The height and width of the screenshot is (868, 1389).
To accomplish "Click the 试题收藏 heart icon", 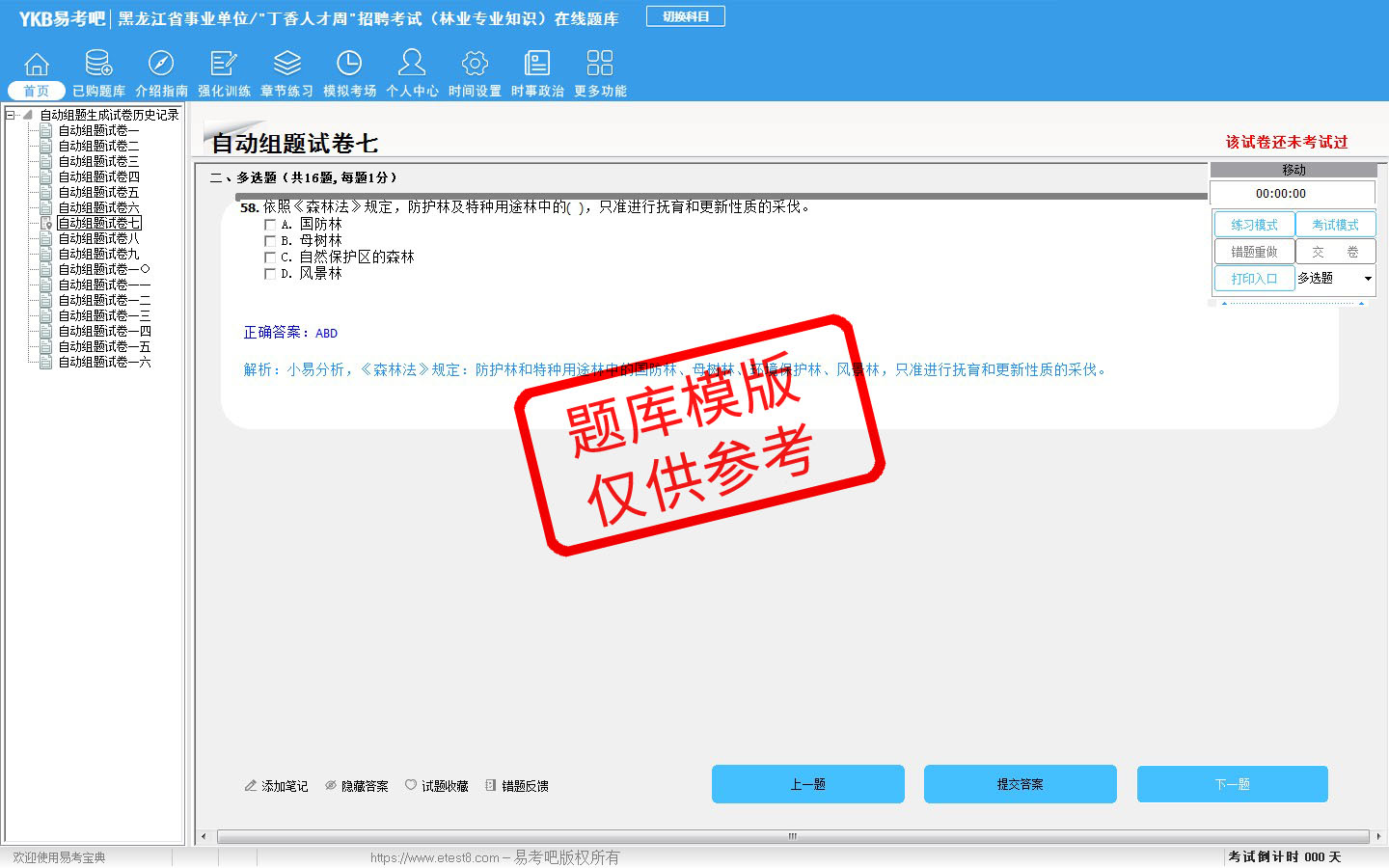I will [411, 785].
